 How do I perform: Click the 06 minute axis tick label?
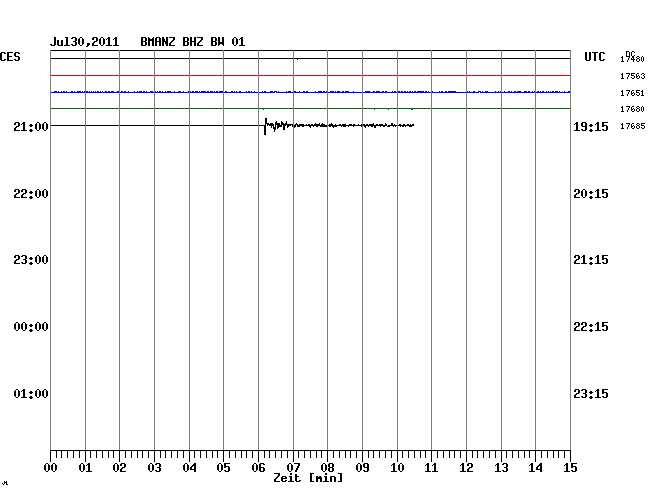point(258,468)
